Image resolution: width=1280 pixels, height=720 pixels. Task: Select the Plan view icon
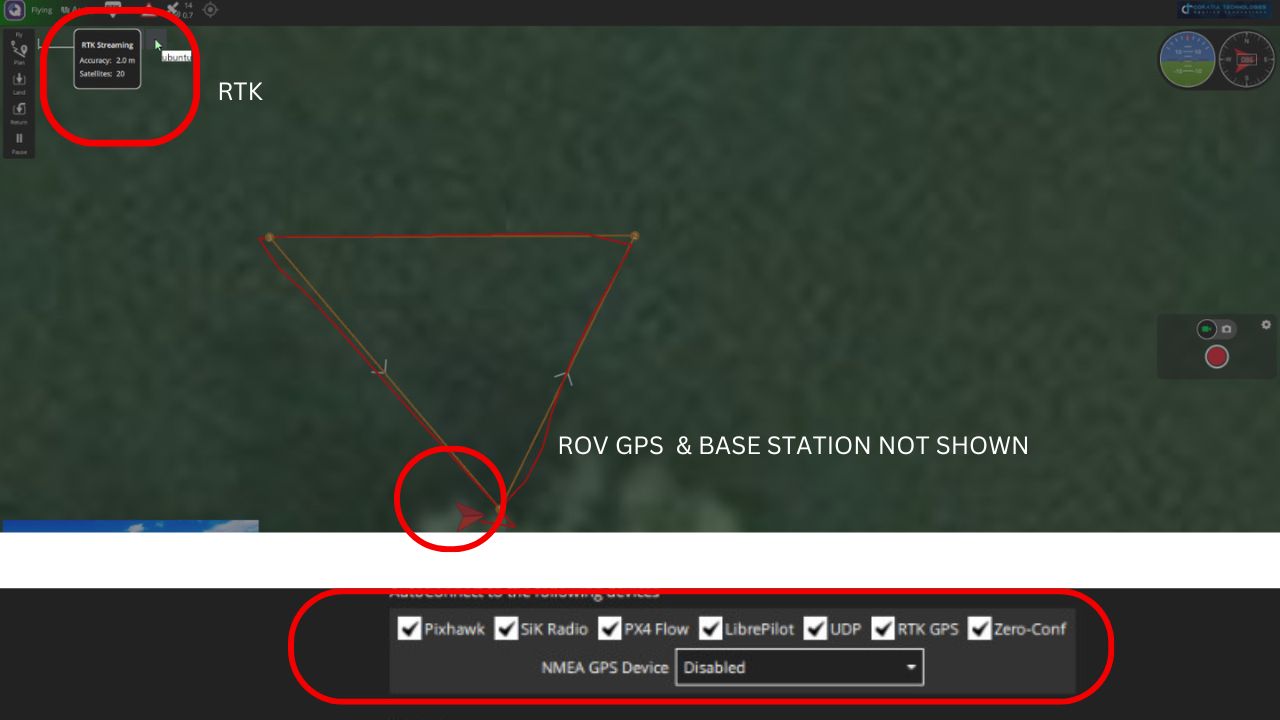[x=19, y=48]
